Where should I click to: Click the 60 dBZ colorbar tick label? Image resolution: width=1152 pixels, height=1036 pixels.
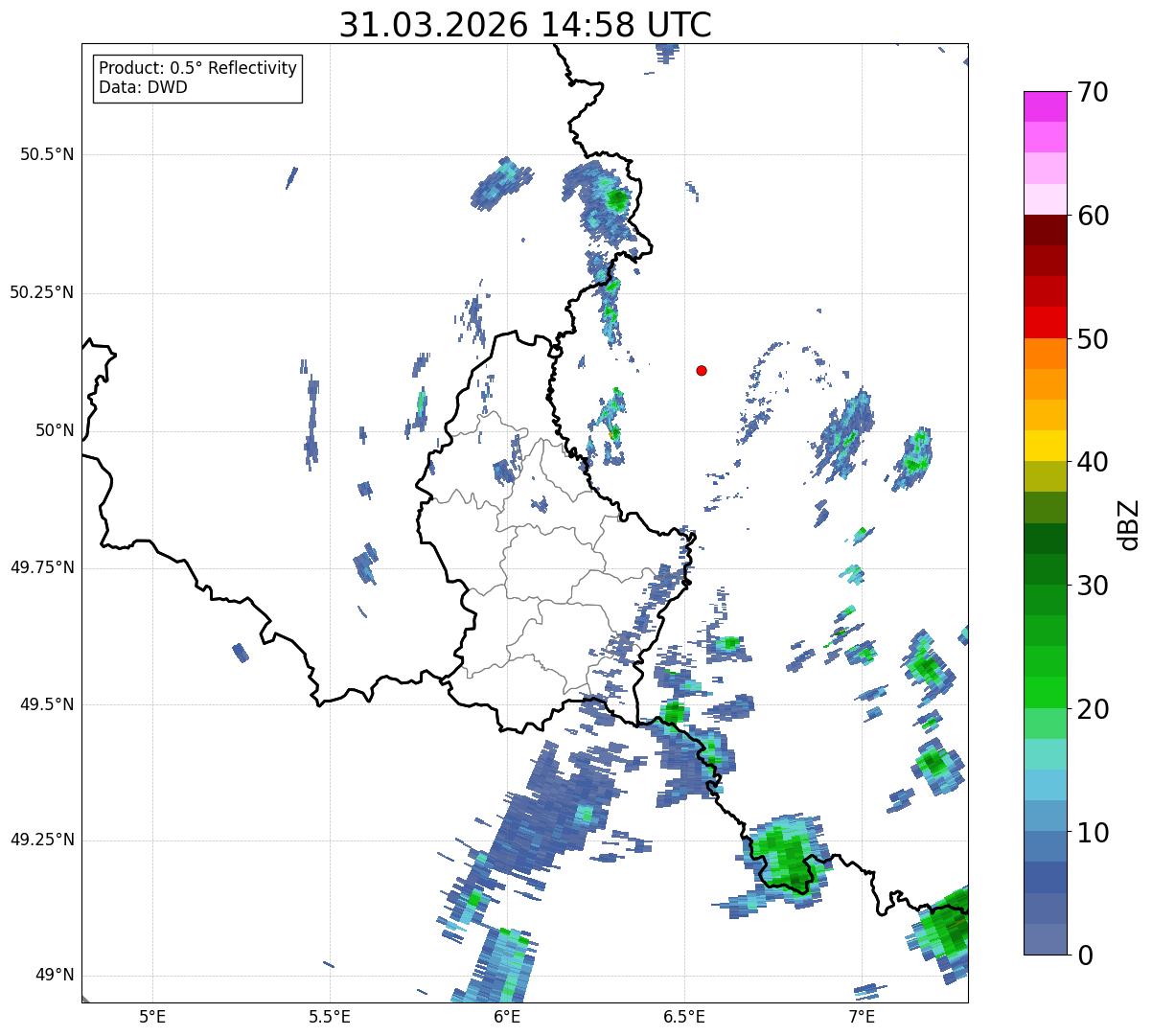coord(1094,216)
